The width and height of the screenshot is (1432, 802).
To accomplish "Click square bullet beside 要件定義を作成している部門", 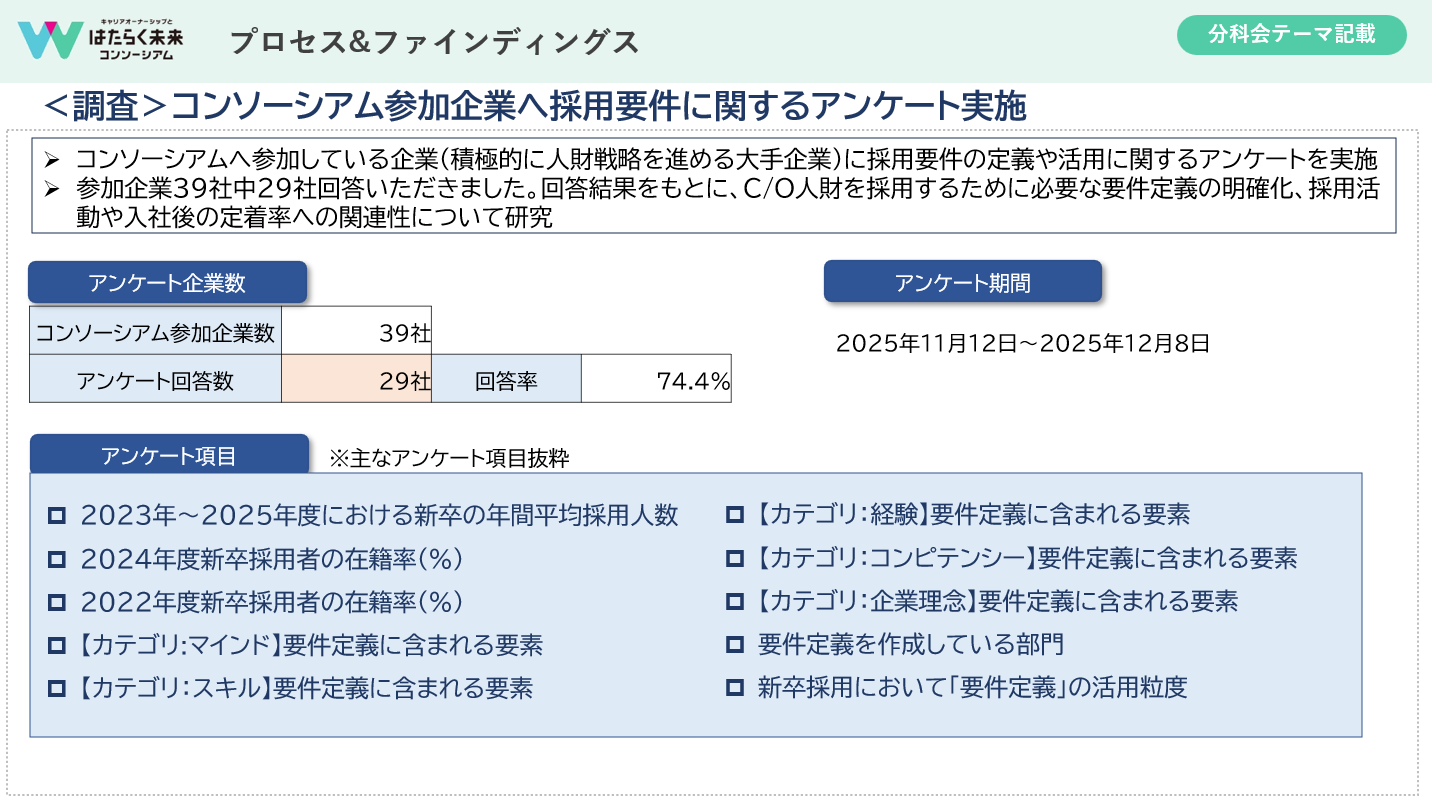I will (x=735, y=644).
